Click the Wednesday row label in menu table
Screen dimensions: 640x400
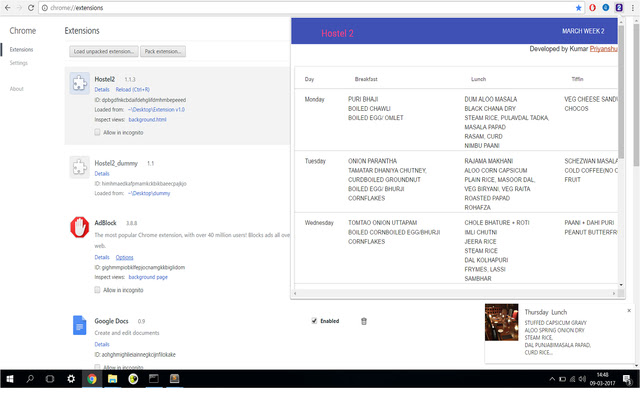pyautogui.click(x=319, y=222)
